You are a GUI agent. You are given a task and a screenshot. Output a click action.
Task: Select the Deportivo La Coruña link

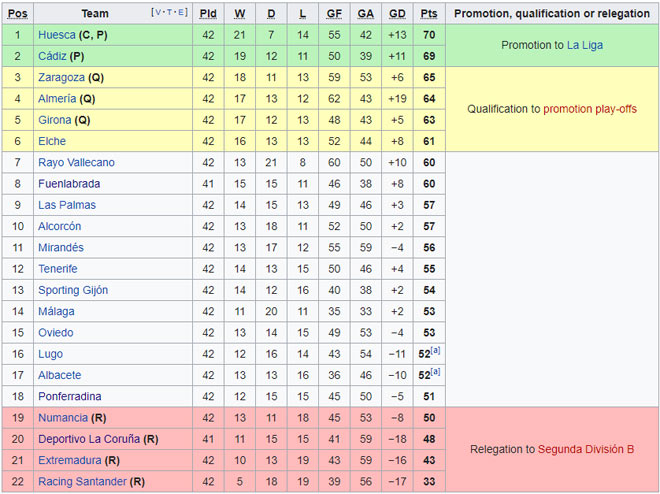click(89, 439)
